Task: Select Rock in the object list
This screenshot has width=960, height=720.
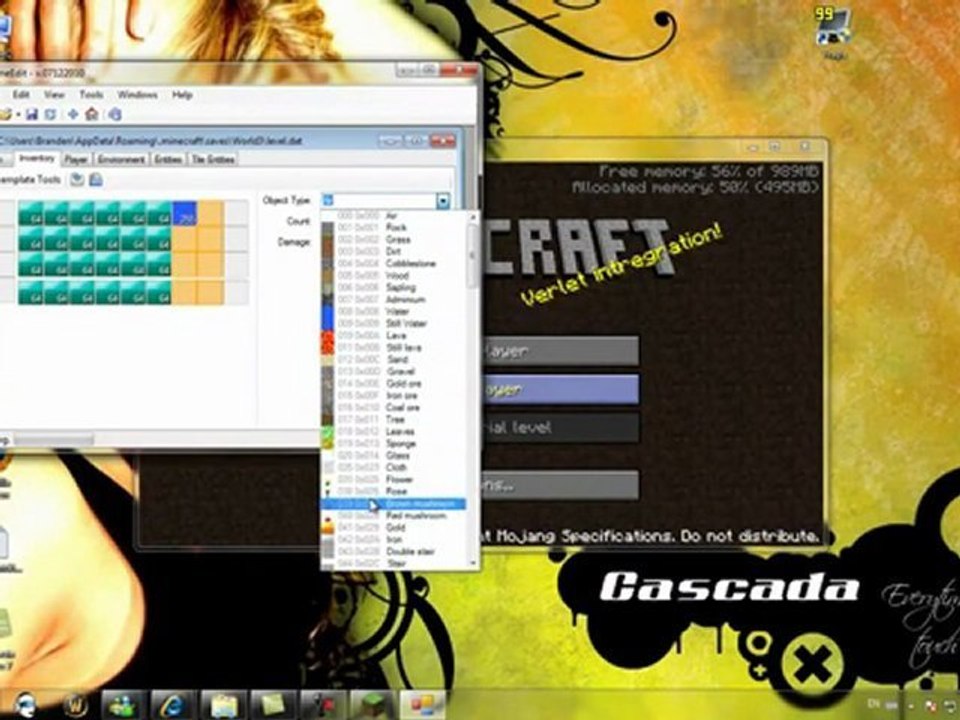Action: 394,227
